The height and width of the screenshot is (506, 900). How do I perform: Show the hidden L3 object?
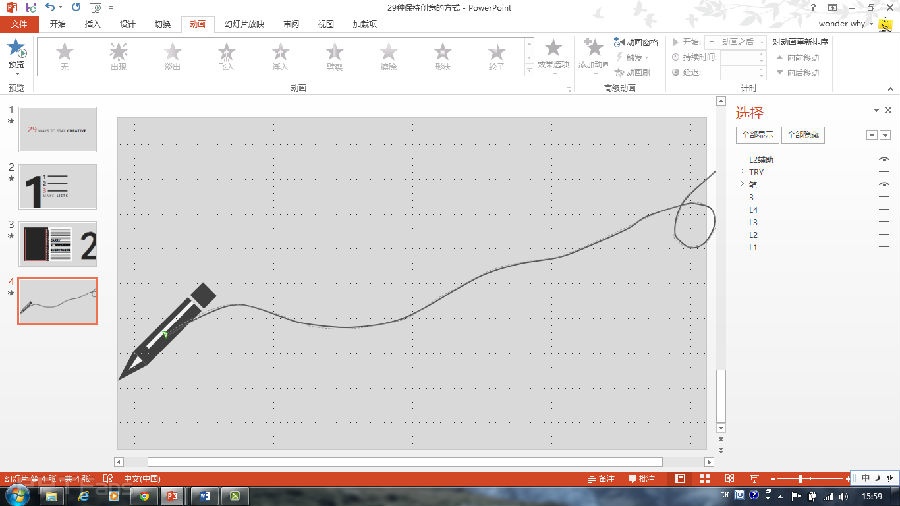(884, 222)
